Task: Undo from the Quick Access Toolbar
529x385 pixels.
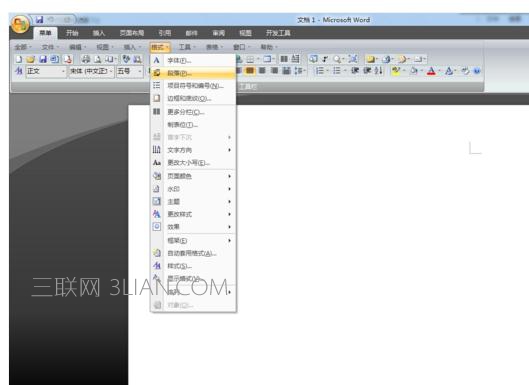Action: (x=51, y=20)
